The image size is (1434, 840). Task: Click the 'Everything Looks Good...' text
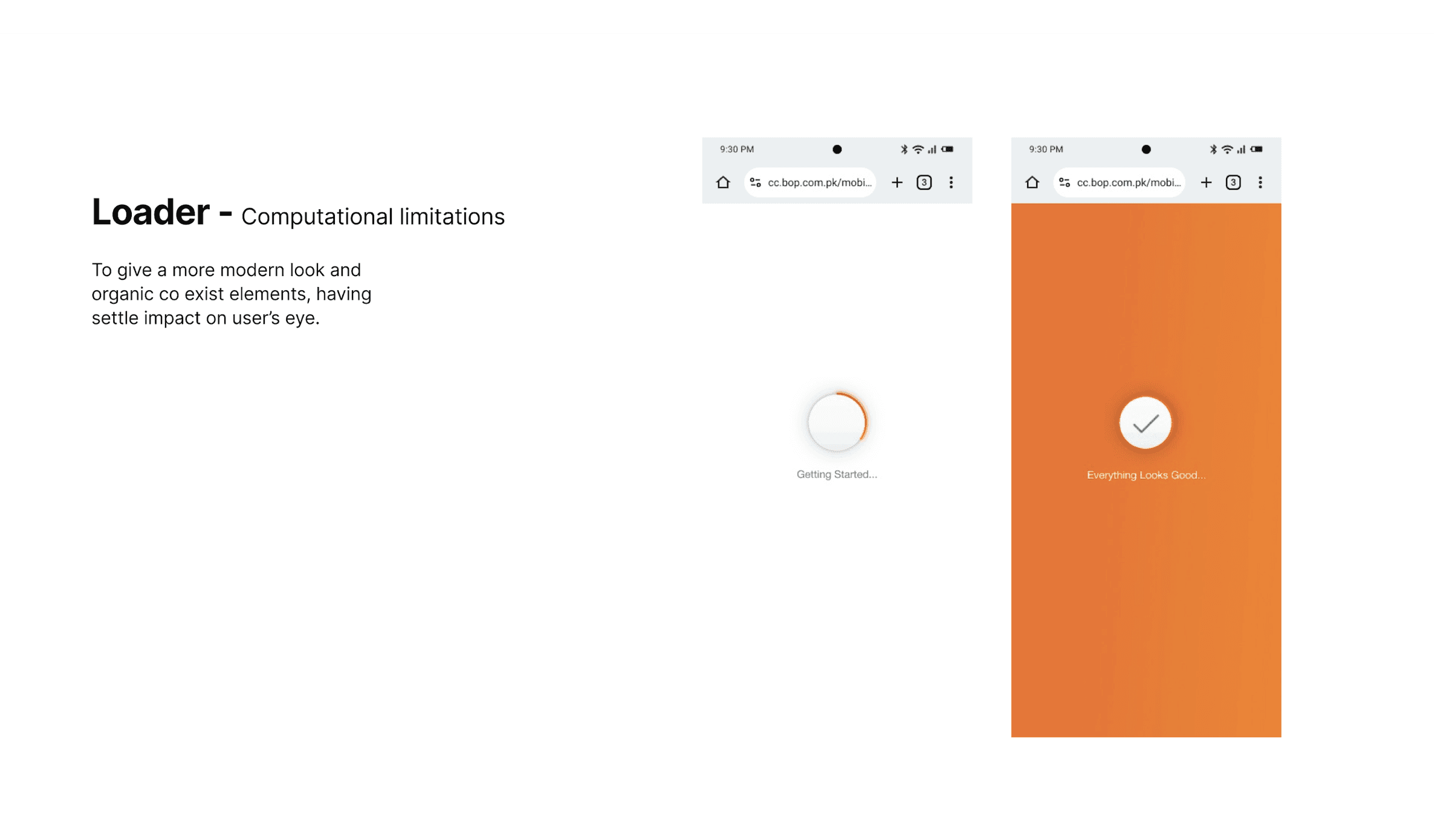point(1146,475)
